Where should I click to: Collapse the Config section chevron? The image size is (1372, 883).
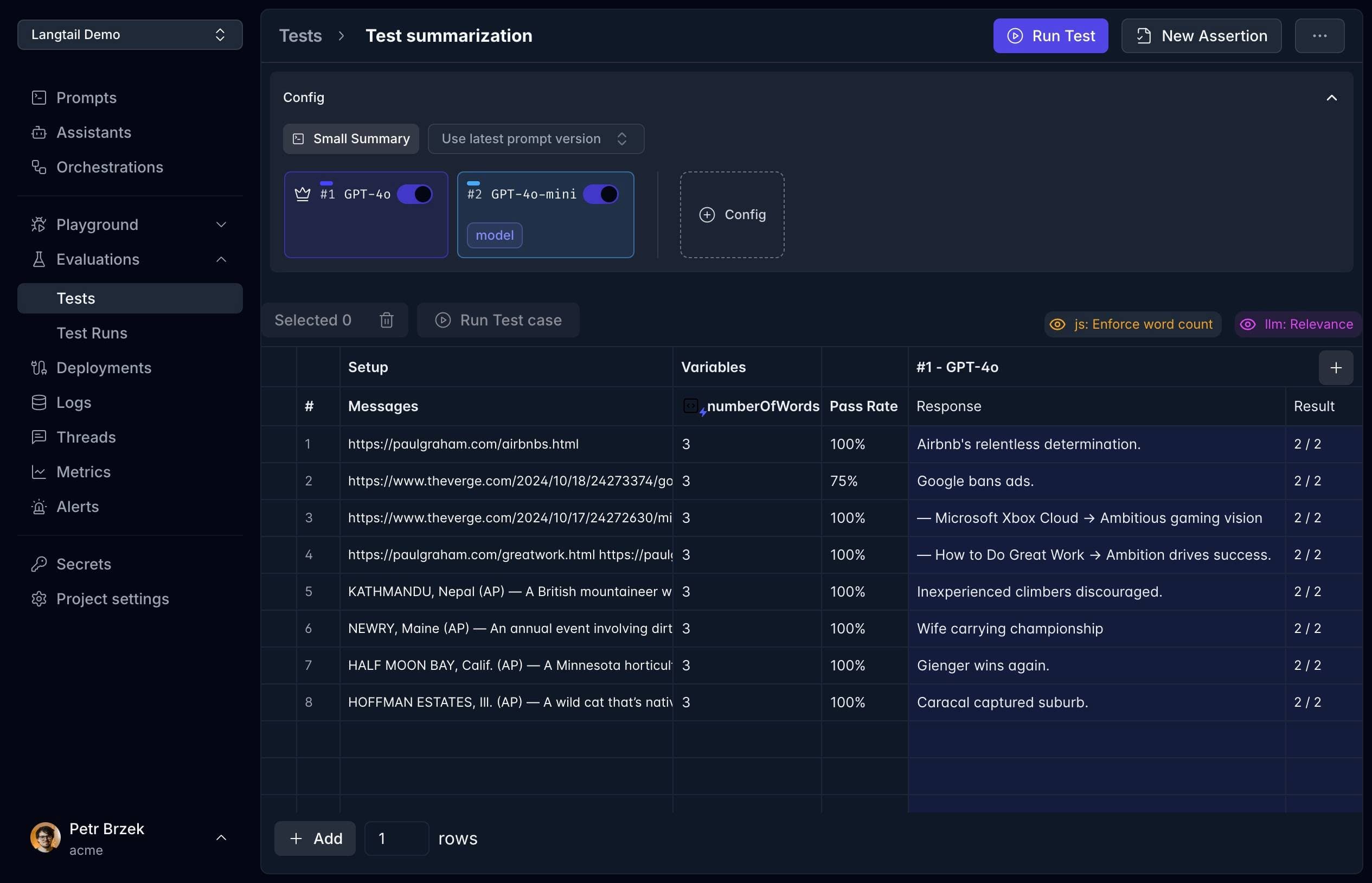tap(1331, 98)
